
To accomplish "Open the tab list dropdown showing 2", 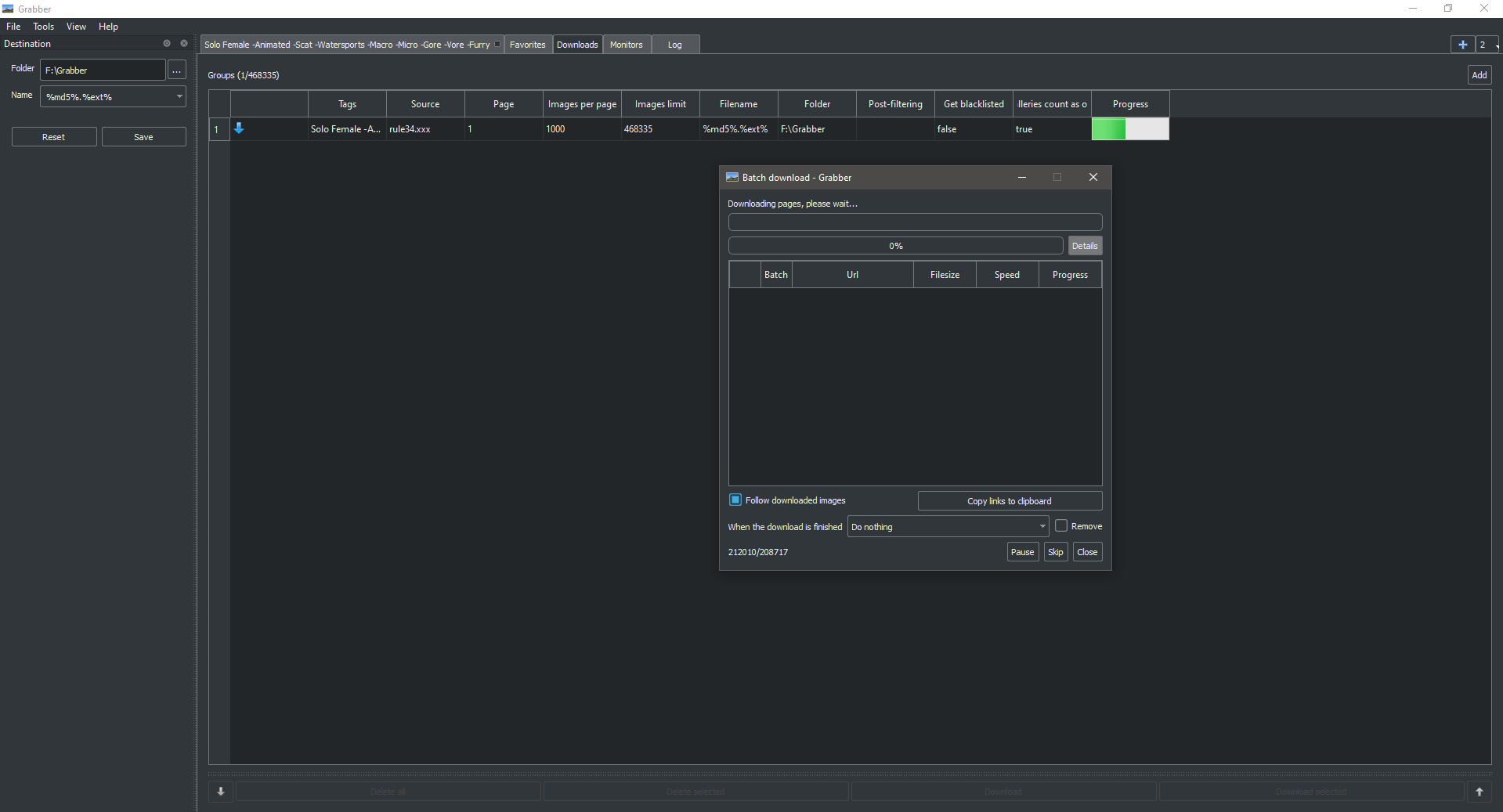I will pos(1487,45).
